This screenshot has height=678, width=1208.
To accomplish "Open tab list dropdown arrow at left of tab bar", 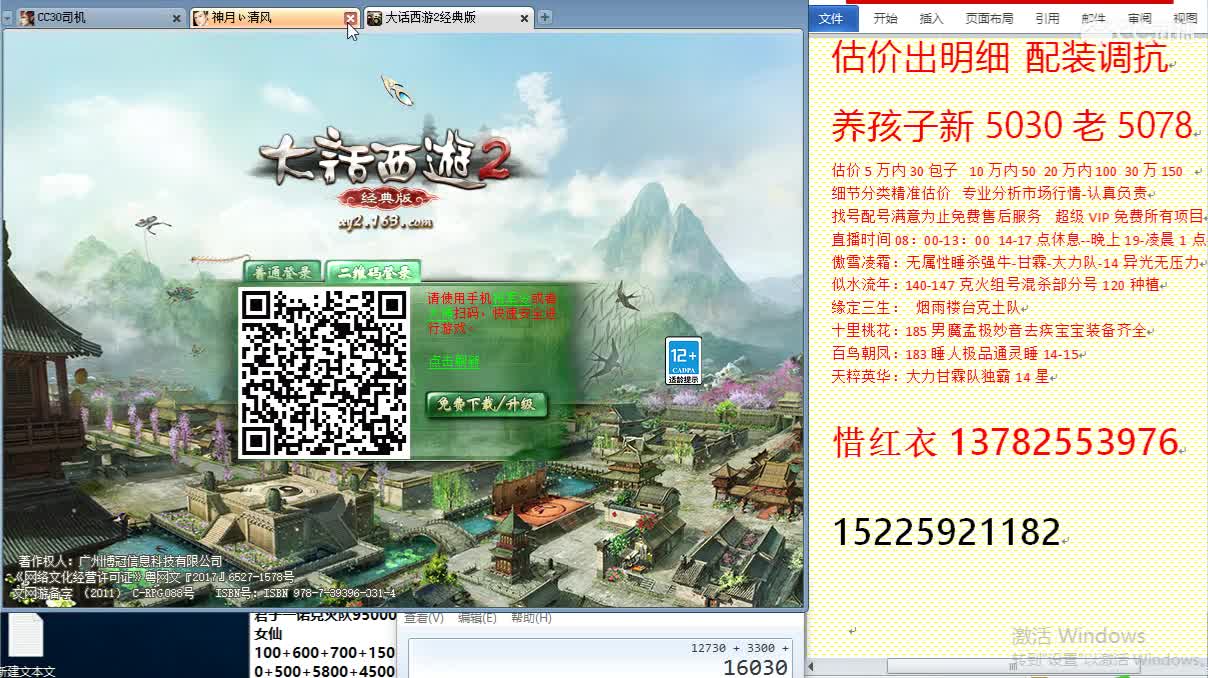I will coord(8,18).
